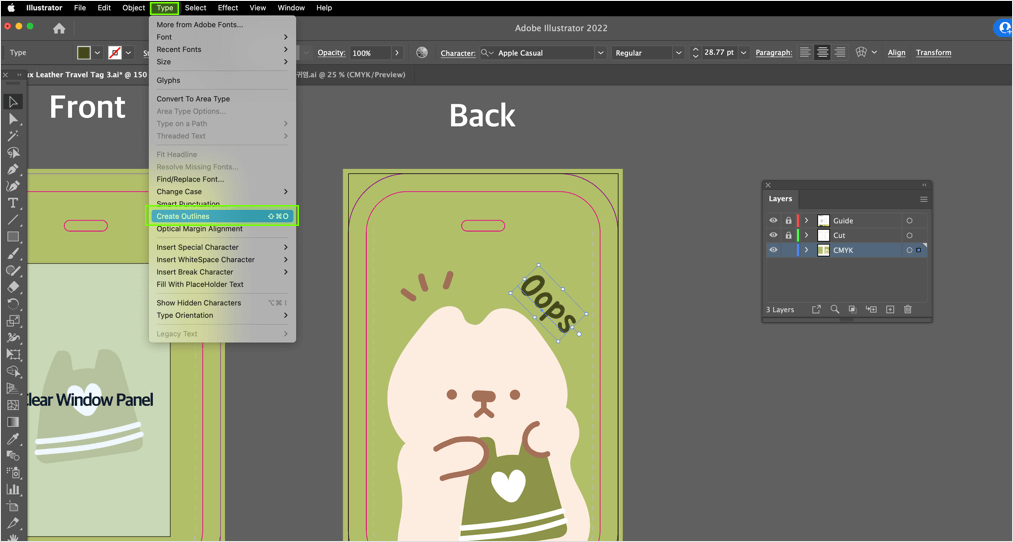This screenshot has height=542, width=1013.
Task: Click Create New Layer icon
Action: coord(890,309)
